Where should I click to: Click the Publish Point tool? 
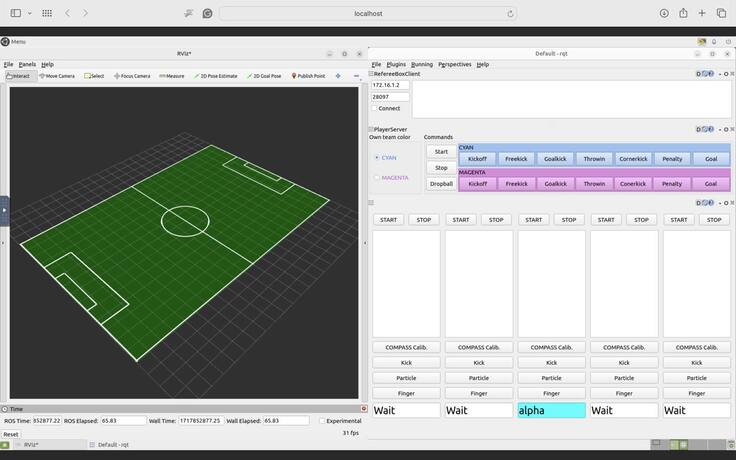[x=309, y=76]
